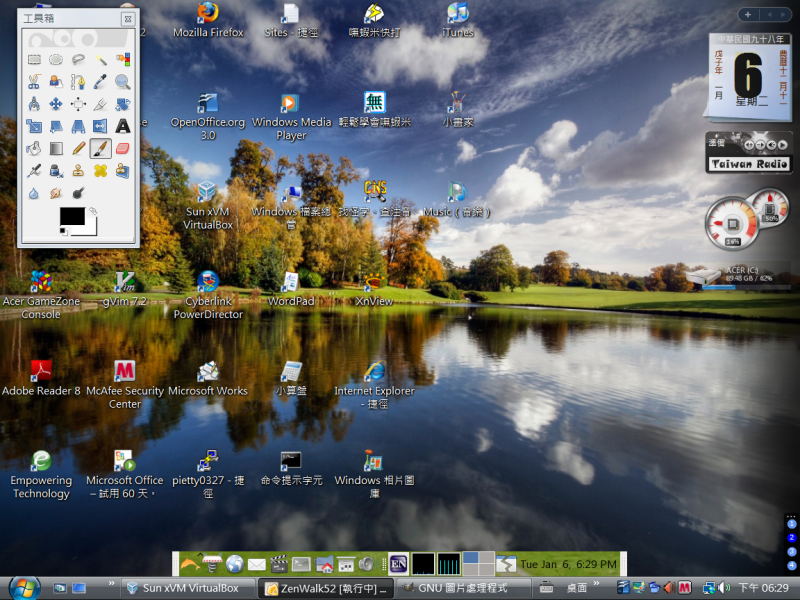
Task: Switch to GNU 圖片處理程式 taskbar window
Action: 454,588
